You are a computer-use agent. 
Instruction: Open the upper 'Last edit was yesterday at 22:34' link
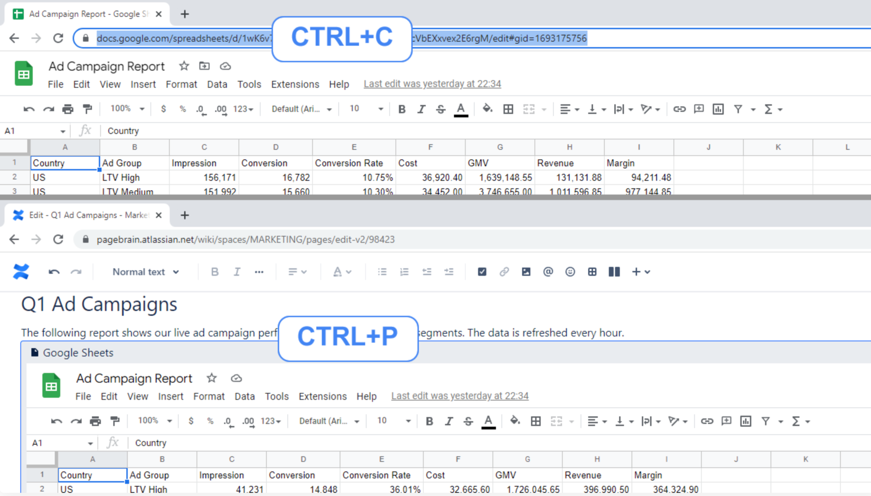[432, 84]
